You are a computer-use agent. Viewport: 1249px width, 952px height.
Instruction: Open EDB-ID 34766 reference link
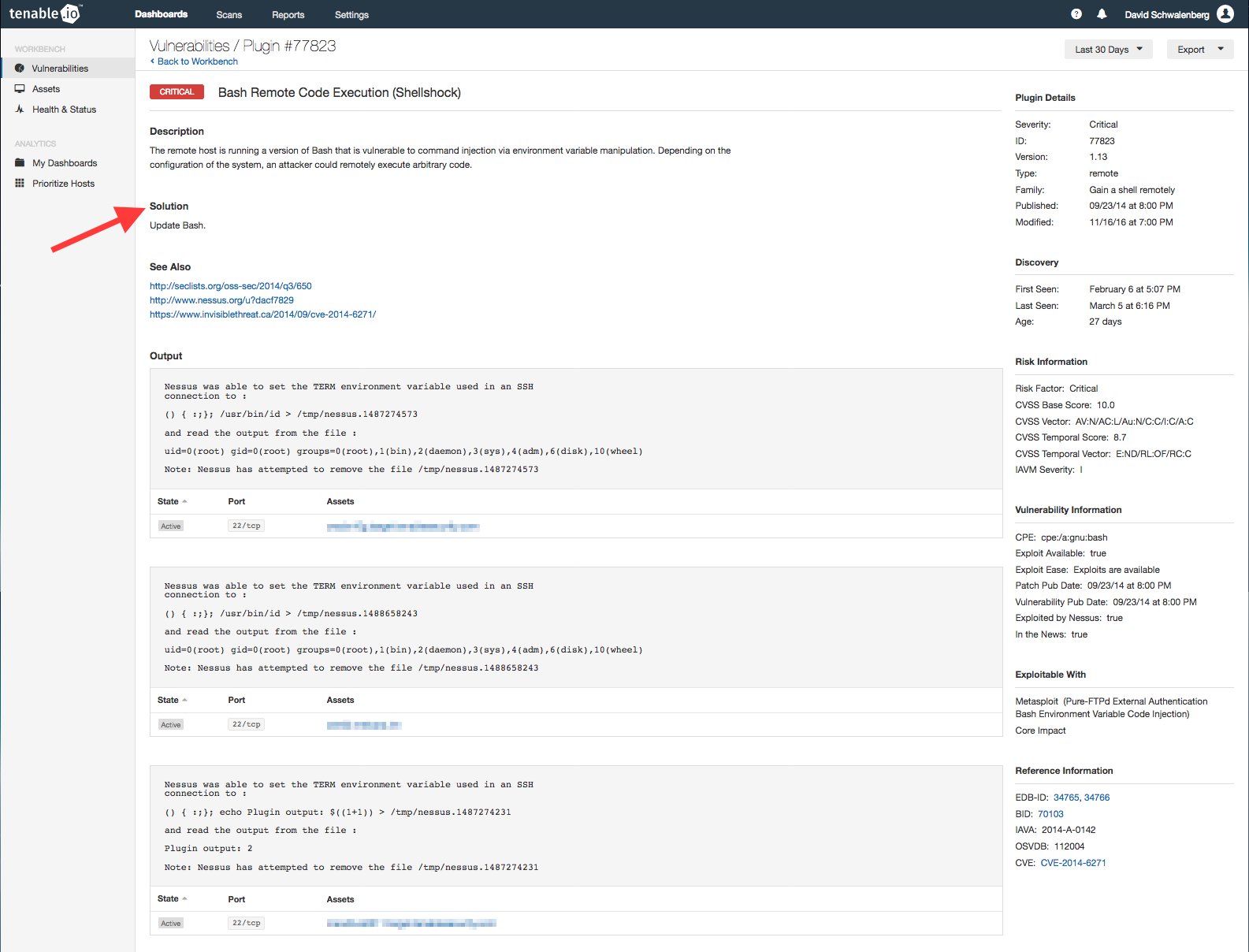1097,798
